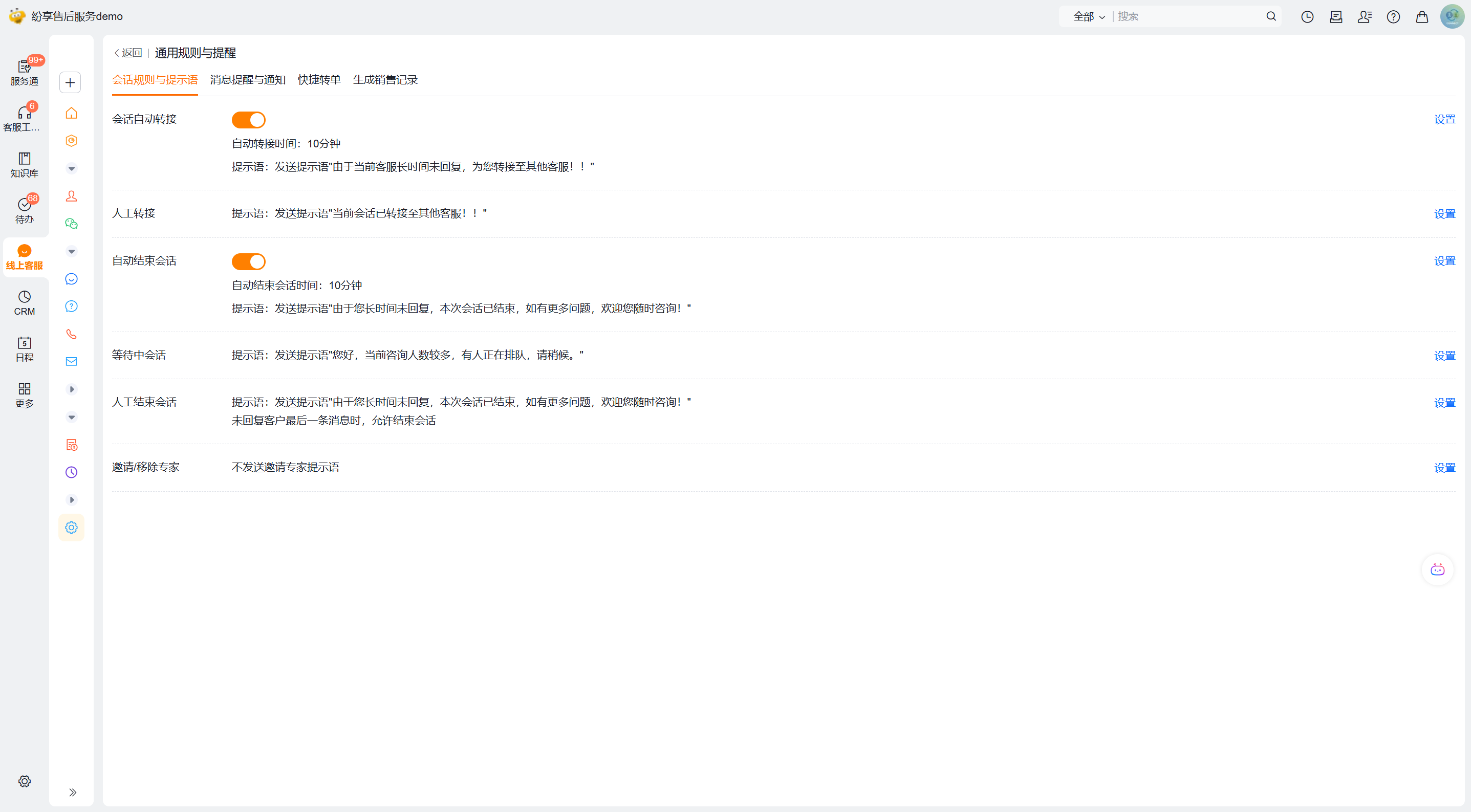Viewport: 1471px width, 812px height.
Task: Click the floating chatbot assistant icon
Action: (x=1437, y=569)
